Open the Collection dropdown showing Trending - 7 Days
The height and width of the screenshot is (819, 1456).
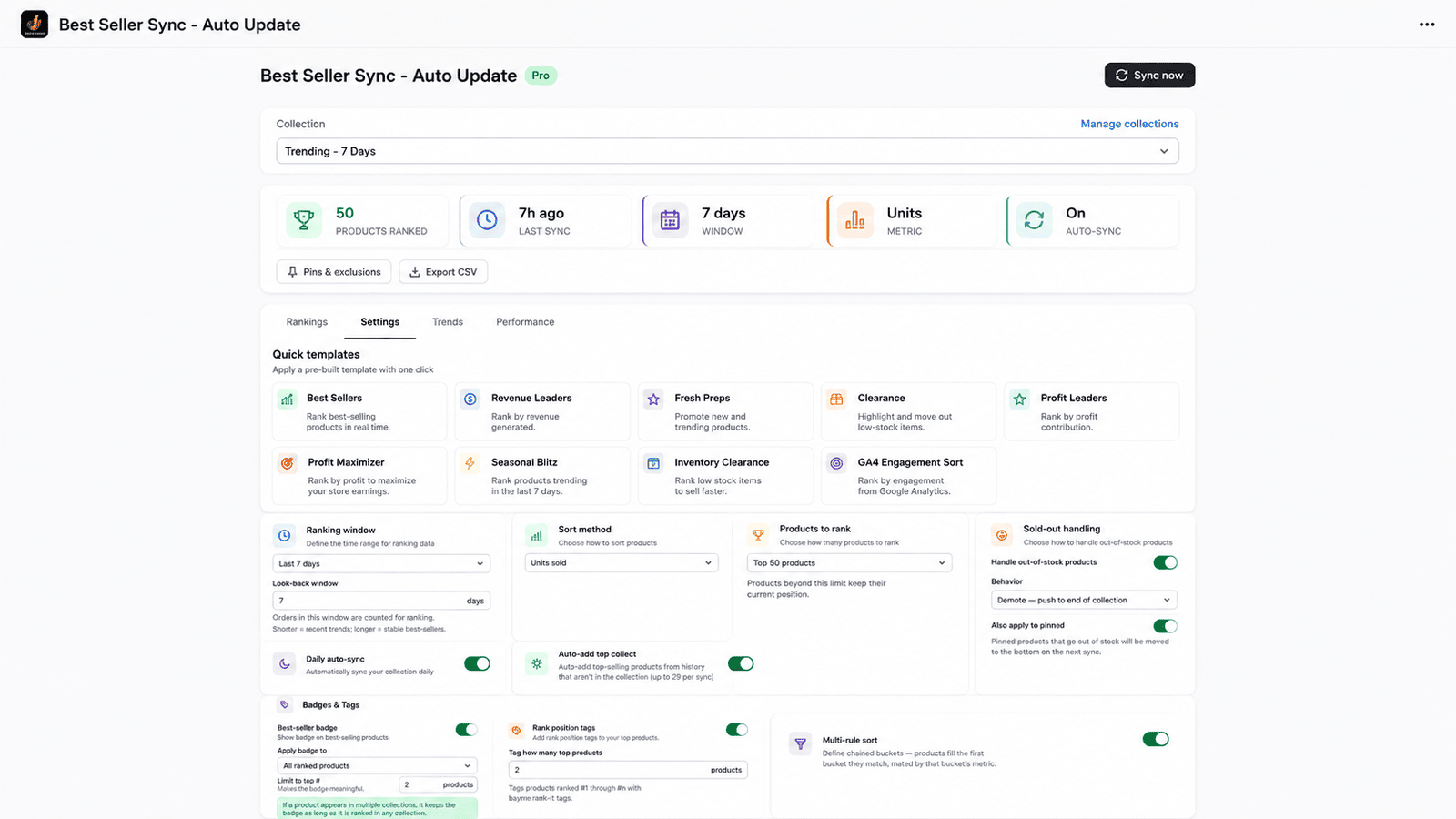(x=727, y=151)
